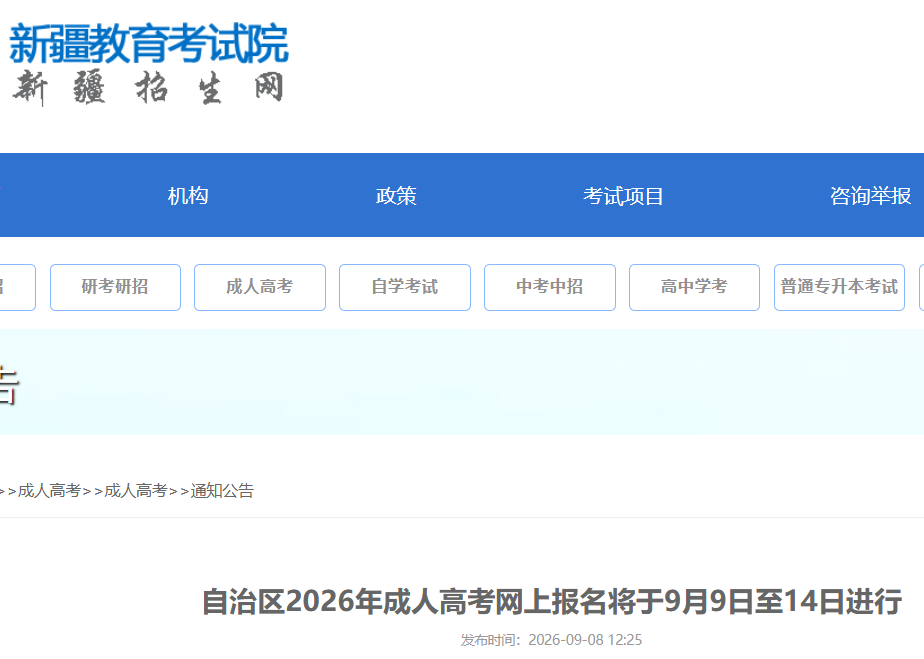Viewport: 924px width, 659px height.
Task: Click the 研考研招 category button
Action: 115,287
